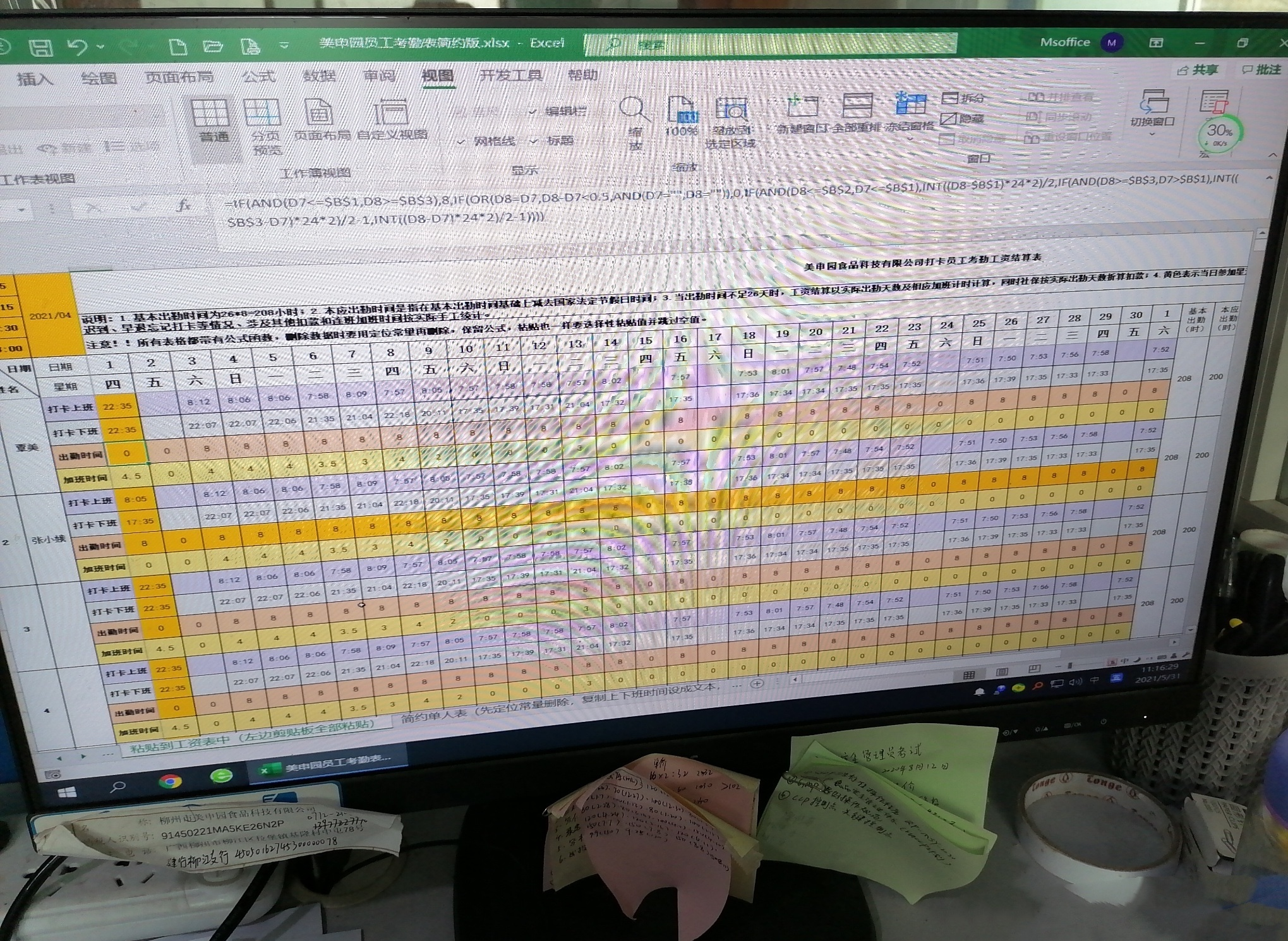
Task: Click the Save icon in quick access toolbar
Action: 41,47
